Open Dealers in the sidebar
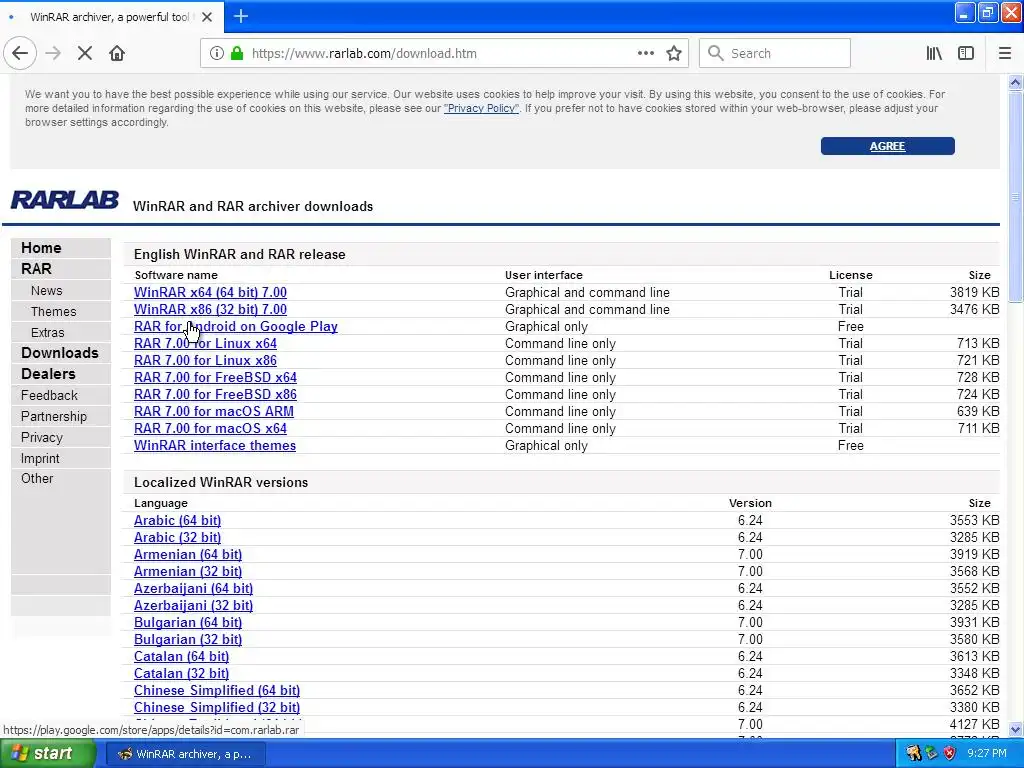The width and height of the screenshot is (1024, 768). (48, 374)
